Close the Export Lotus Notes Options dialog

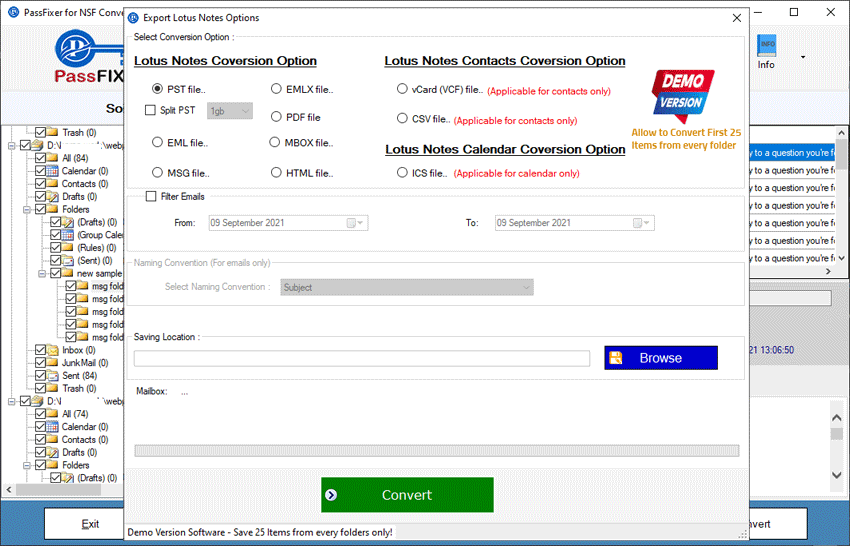click(737, 18)
